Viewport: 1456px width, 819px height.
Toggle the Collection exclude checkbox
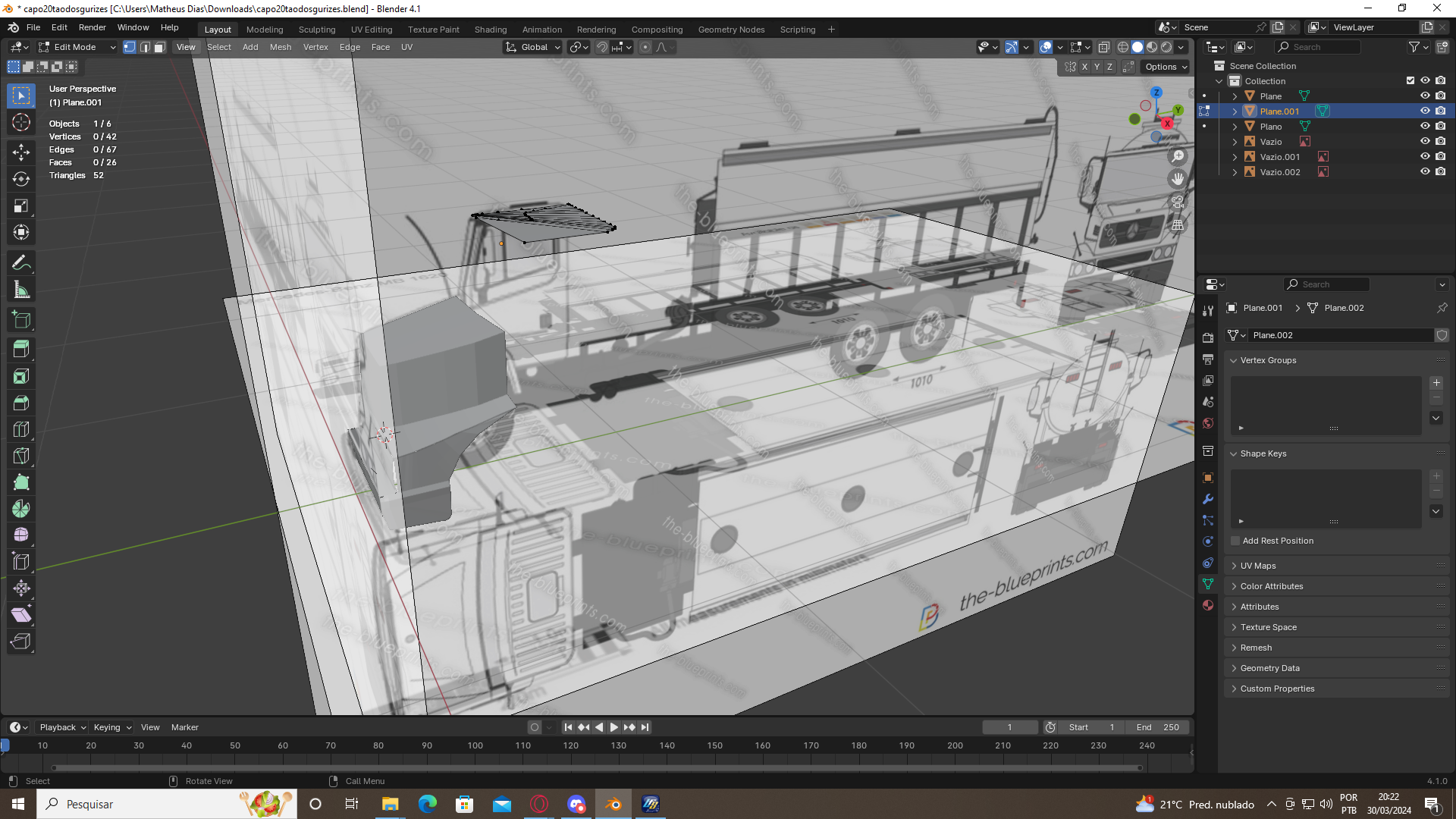coord(1410,80)
